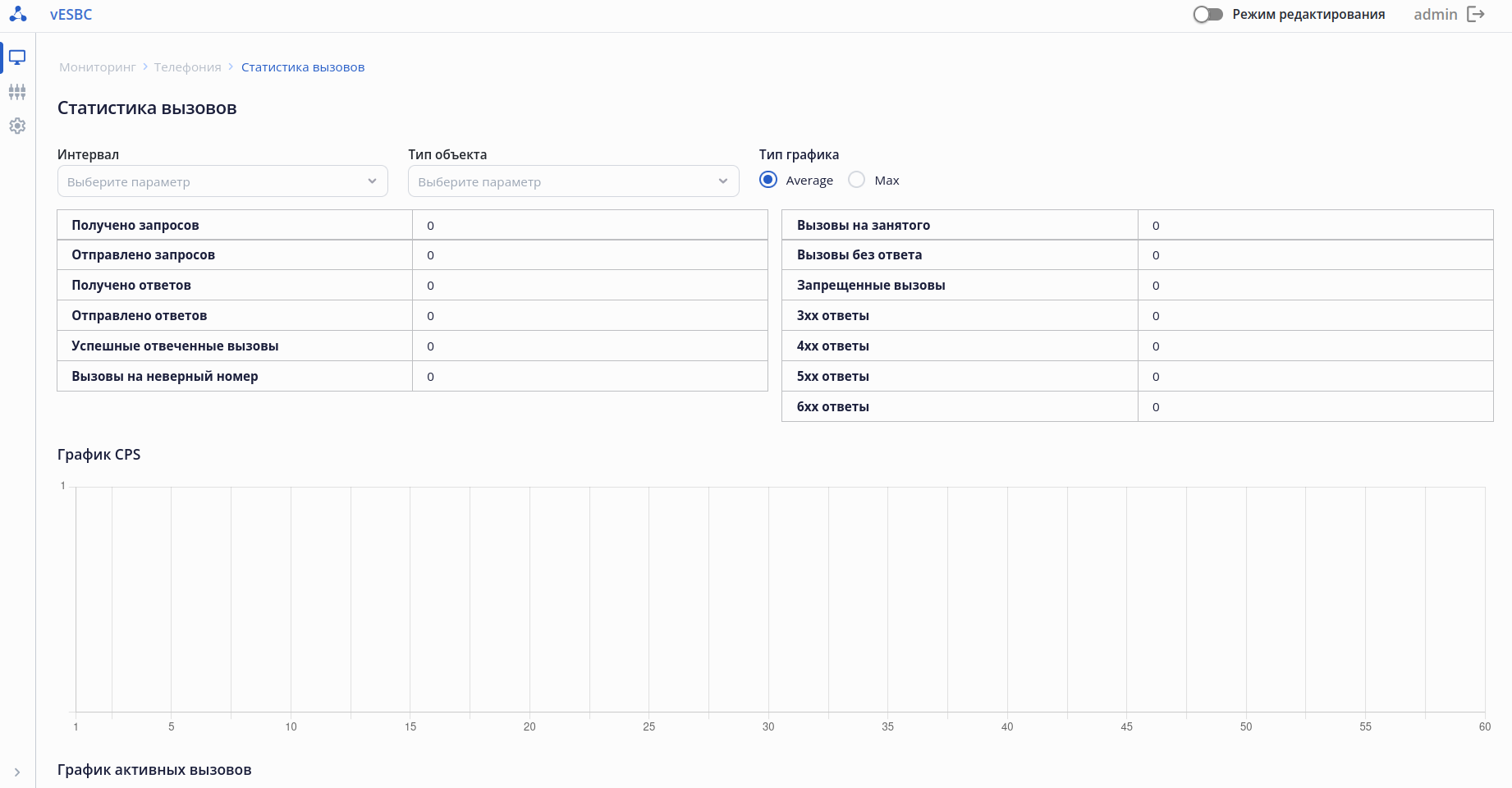
Task: Click the admin username
Action: point(1435,15)
